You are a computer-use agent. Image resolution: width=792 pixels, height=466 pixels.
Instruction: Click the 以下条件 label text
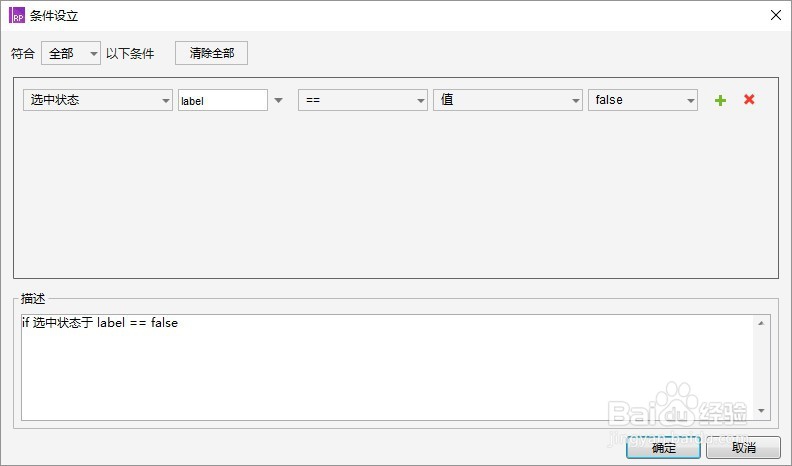(130, 54)
